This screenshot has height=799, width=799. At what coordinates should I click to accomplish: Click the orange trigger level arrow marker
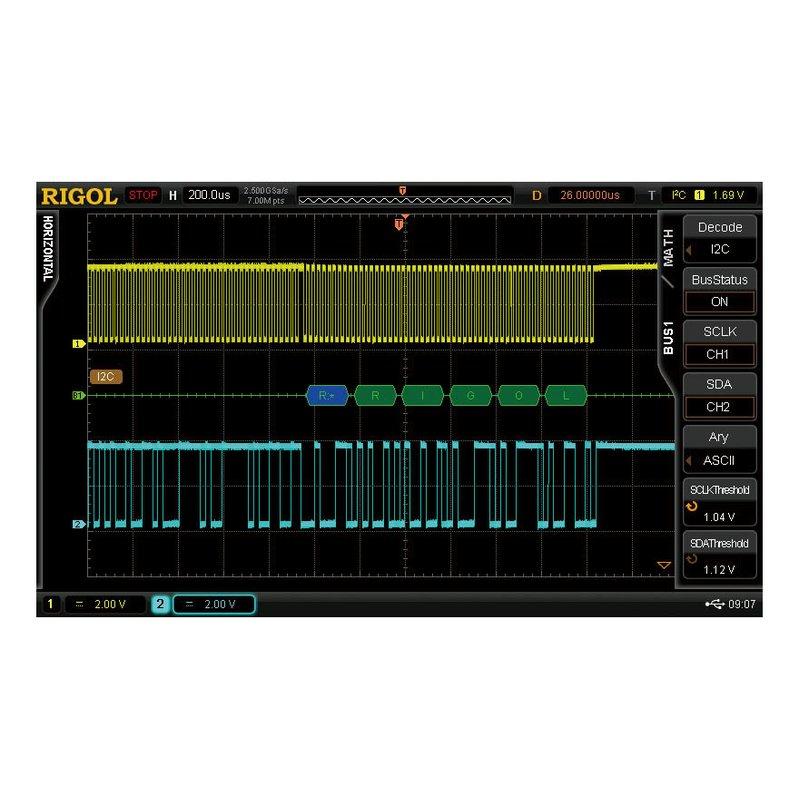pyautogui.click(x=664, y=565)
